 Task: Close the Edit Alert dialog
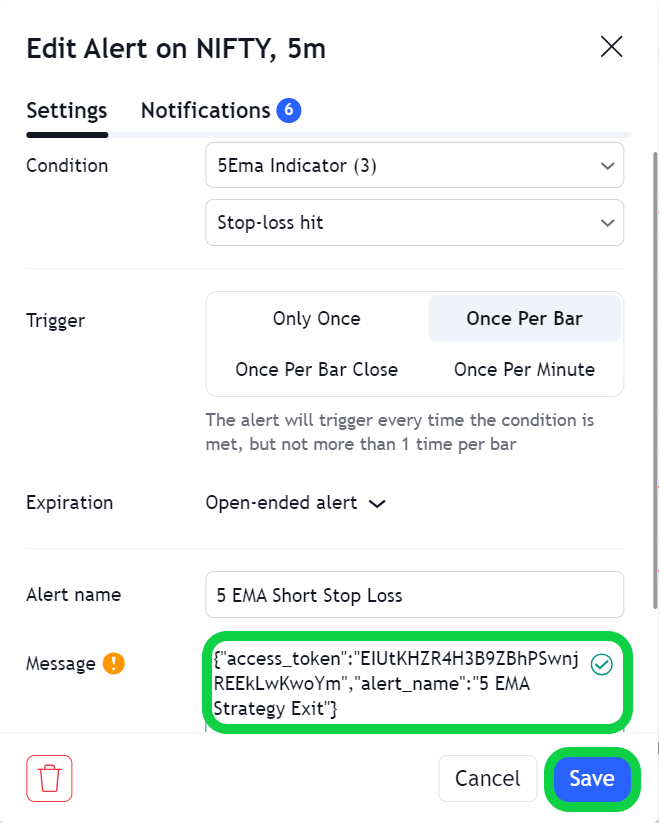[x=611, y=47]
